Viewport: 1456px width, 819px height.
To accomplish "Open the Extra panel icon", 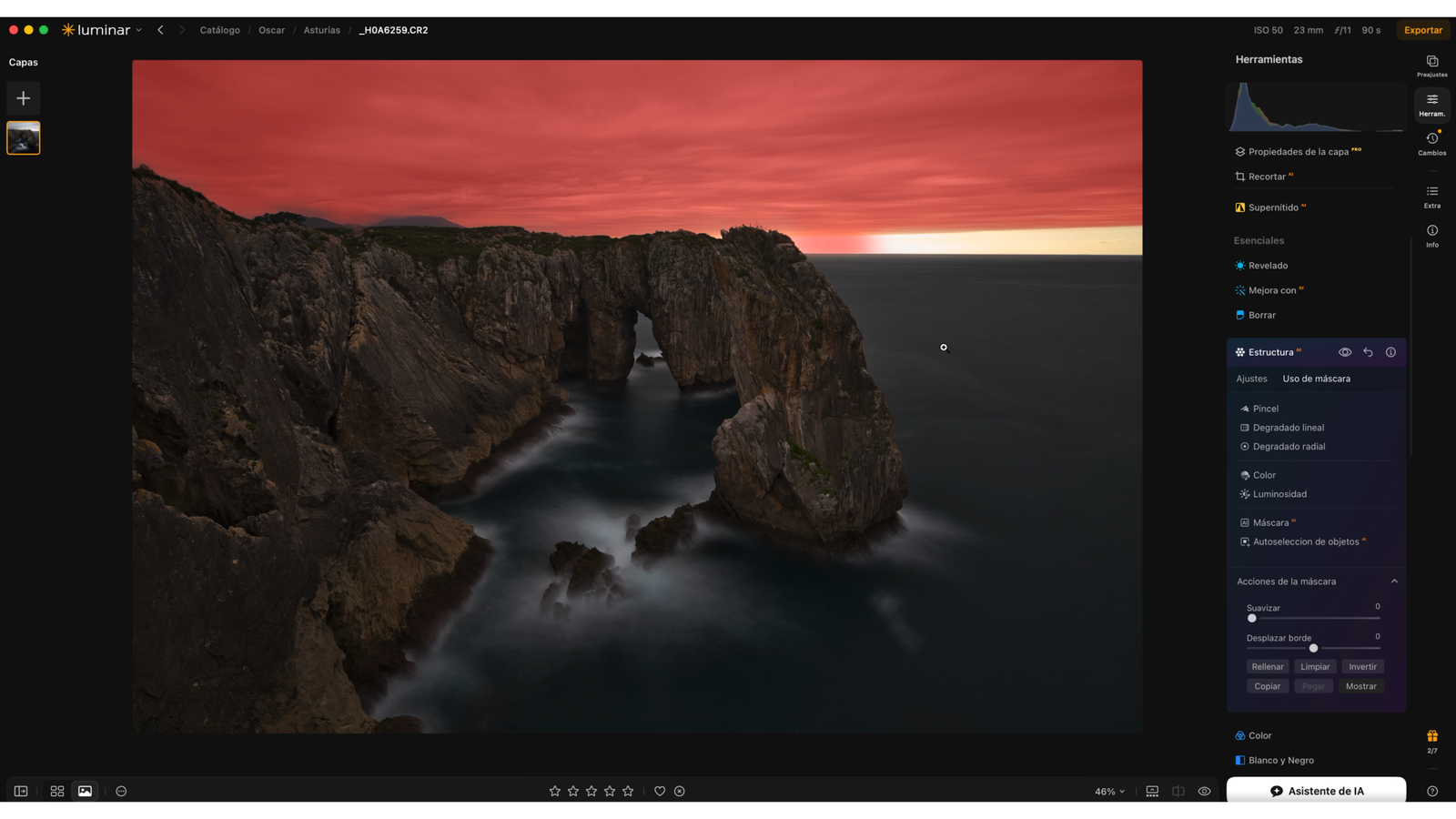I will (1431, 197).
